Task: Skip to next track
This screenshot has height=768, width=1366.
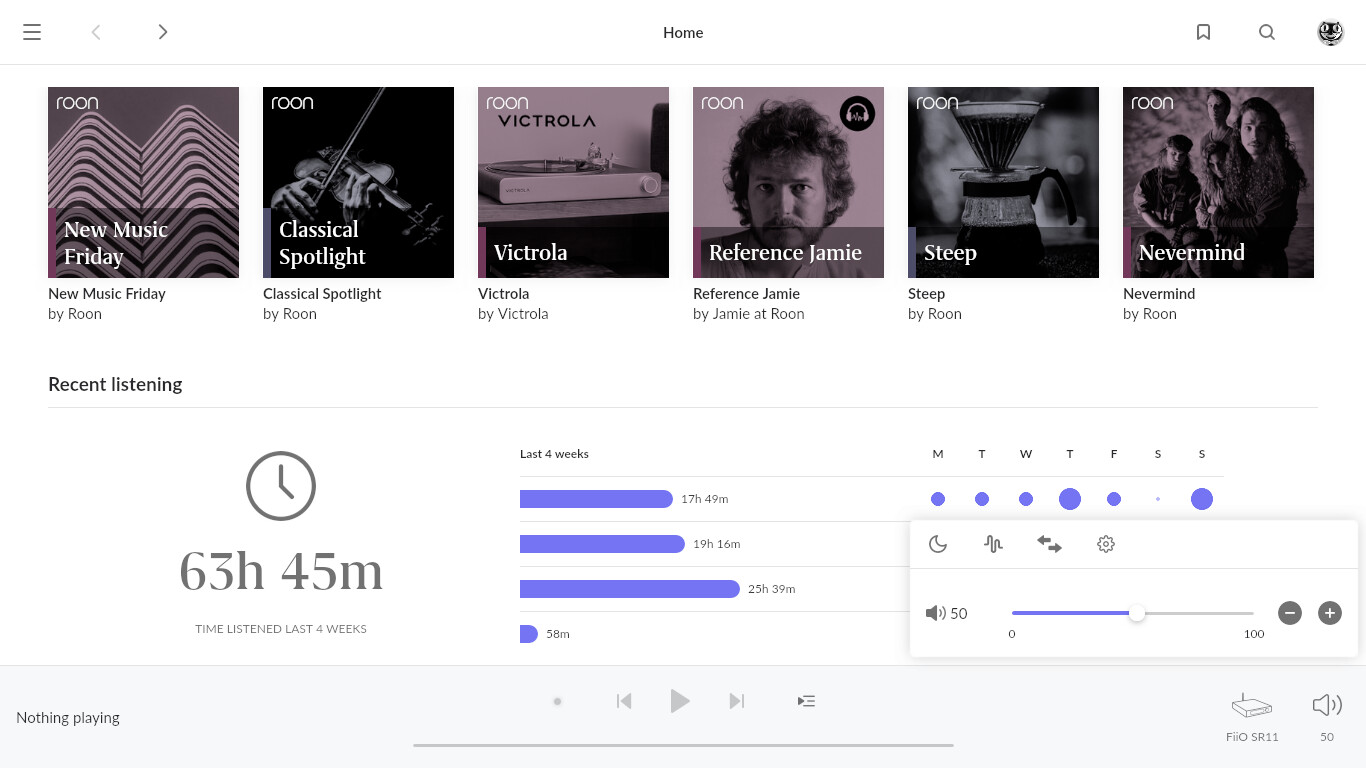Action: tap(736, 701)
